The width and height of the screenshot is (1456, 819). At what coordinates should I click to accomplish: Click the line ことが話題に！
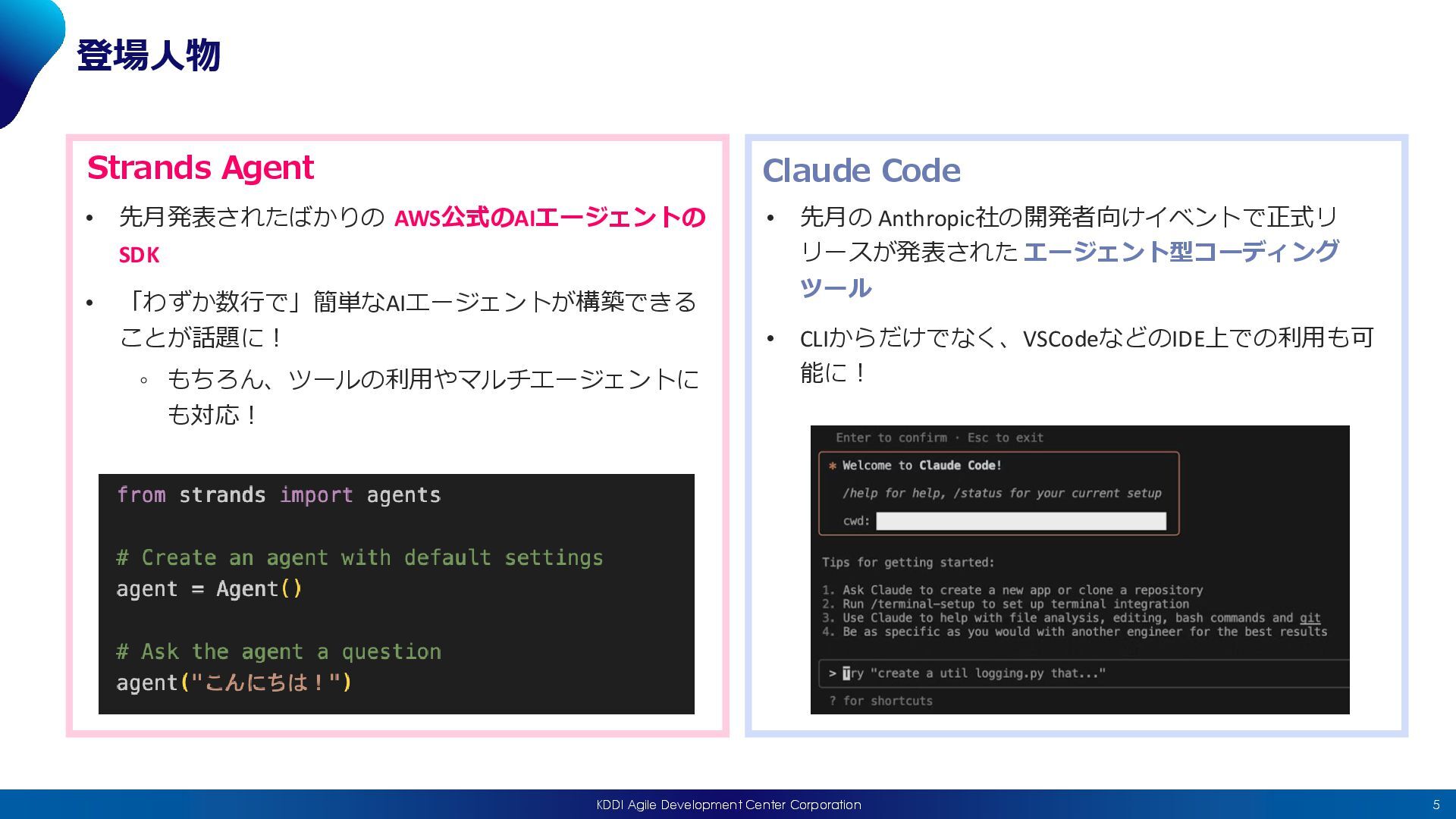click(200, 337)
